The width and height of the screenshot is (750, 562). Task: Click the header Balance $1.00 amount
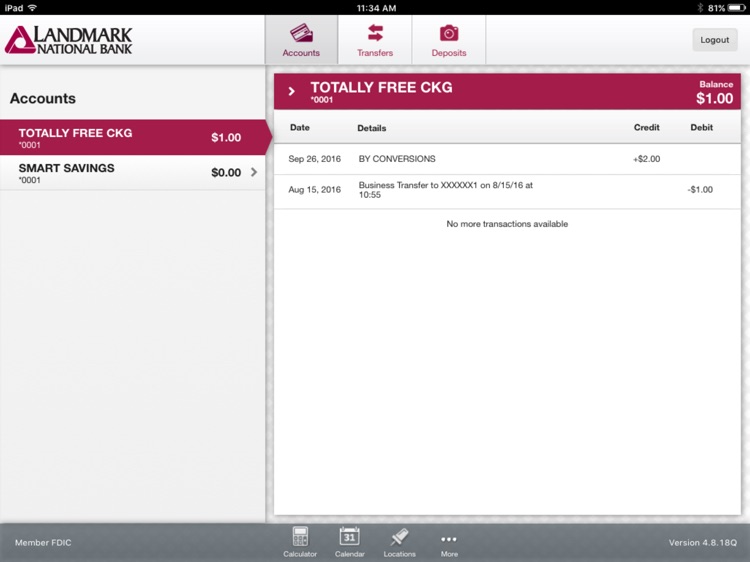point(715,99)
